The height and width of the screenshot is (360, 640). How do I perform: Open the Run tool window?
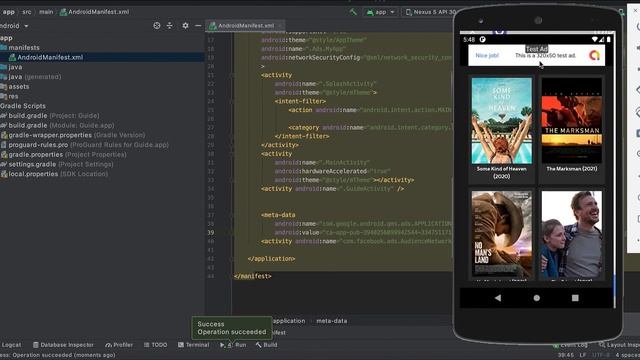point(233,345)
